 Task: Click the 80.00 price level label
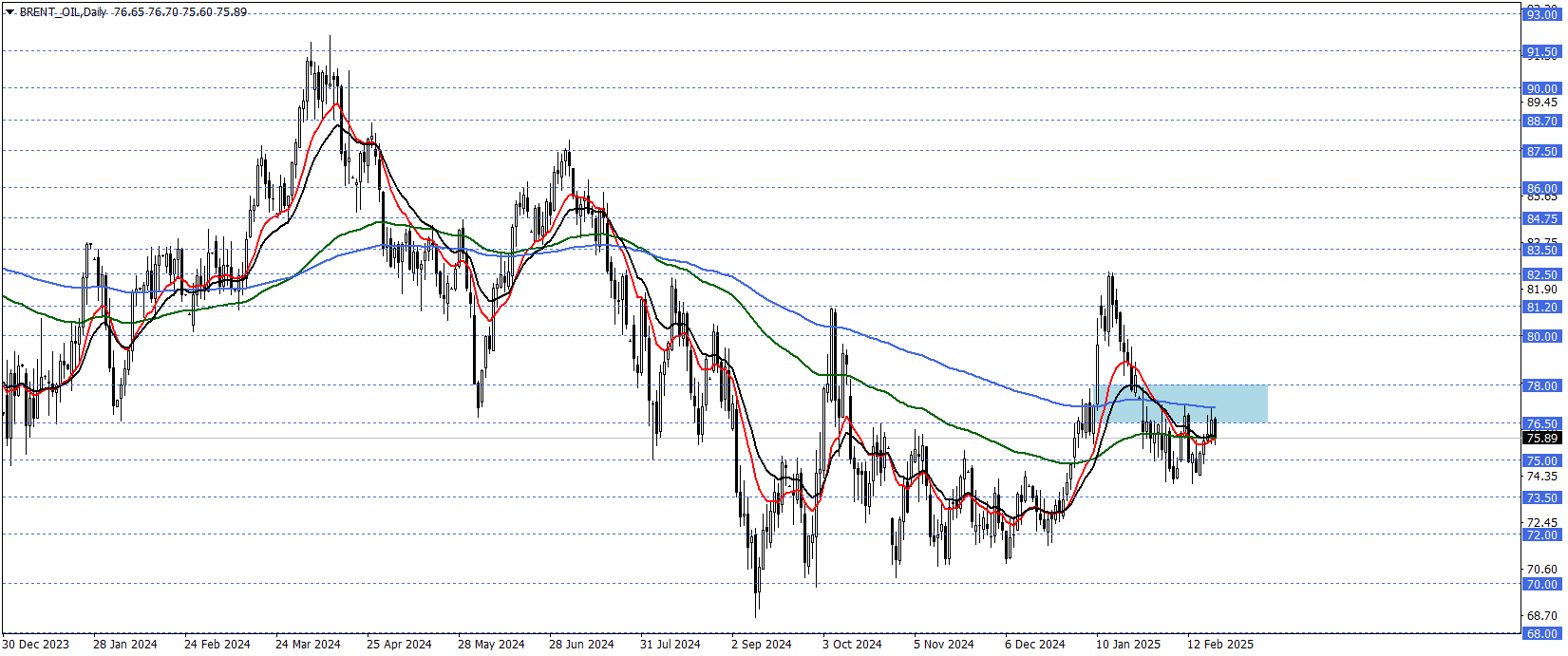(1542, 336)
